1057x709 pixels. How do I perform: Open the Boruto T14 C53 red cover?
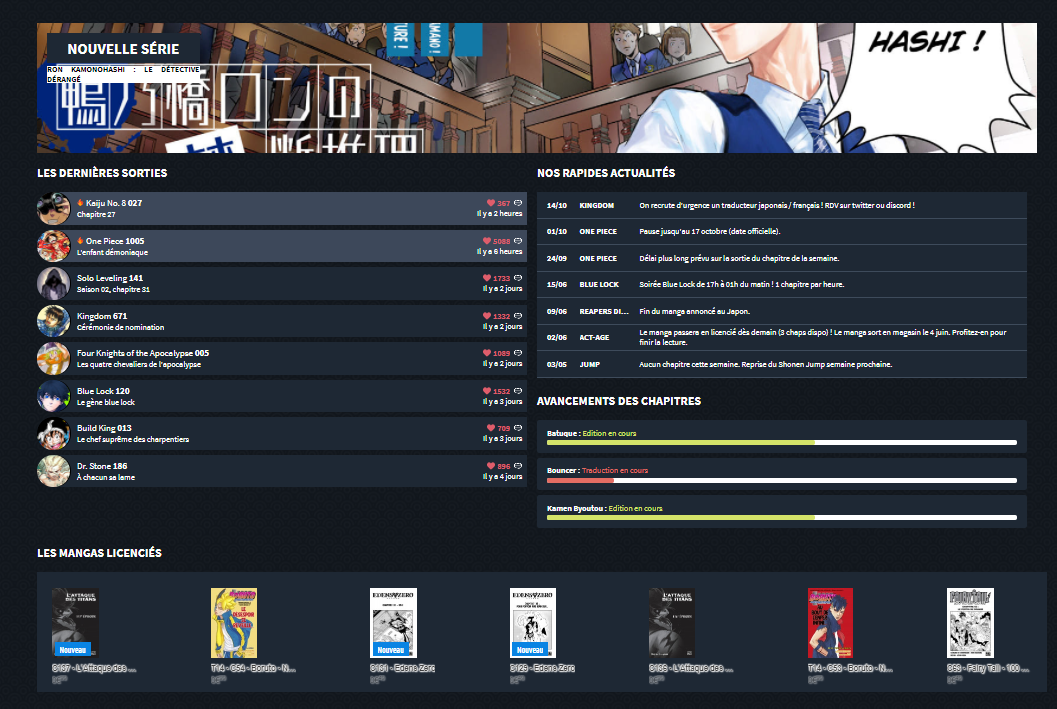(830, 623)
